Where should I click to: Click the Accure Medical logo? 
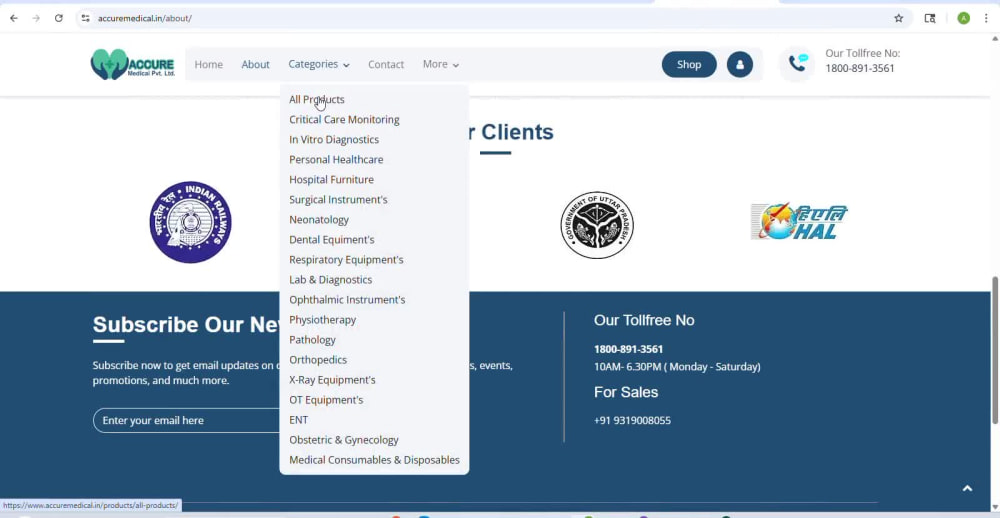point(133,64)
